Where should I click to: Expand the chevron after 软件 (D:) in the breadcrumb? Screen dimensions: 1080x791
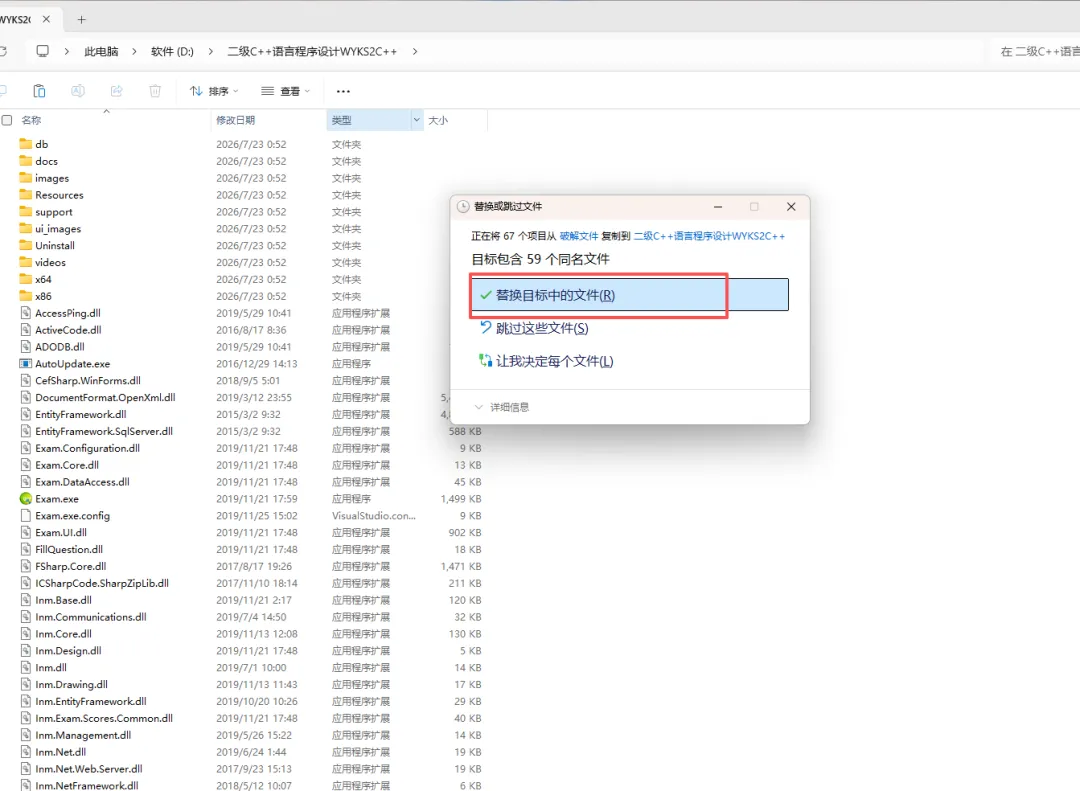click(210, 51)
